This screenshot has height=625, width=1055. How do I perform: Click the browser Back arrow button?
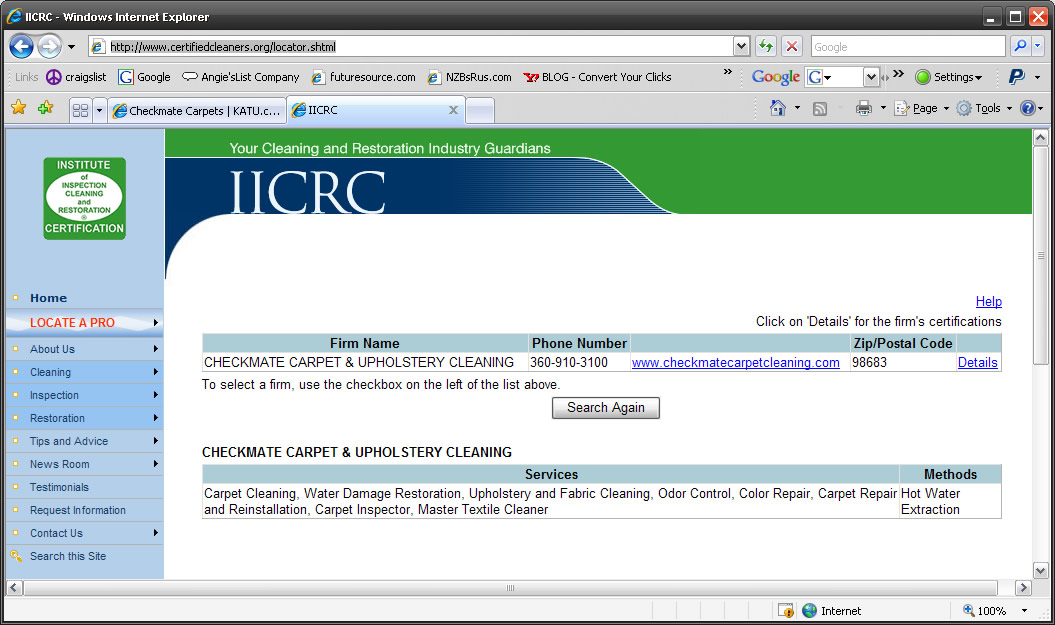[22, 46]
